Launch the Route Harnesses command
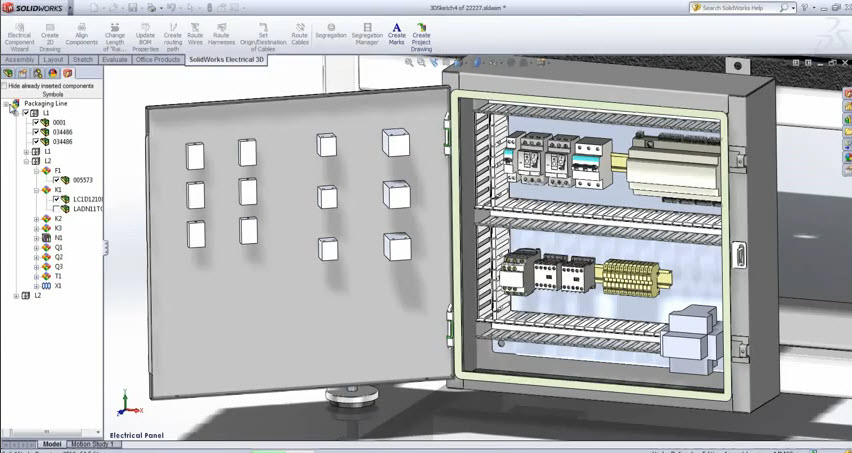852x453 pixels. click(221, 36)
